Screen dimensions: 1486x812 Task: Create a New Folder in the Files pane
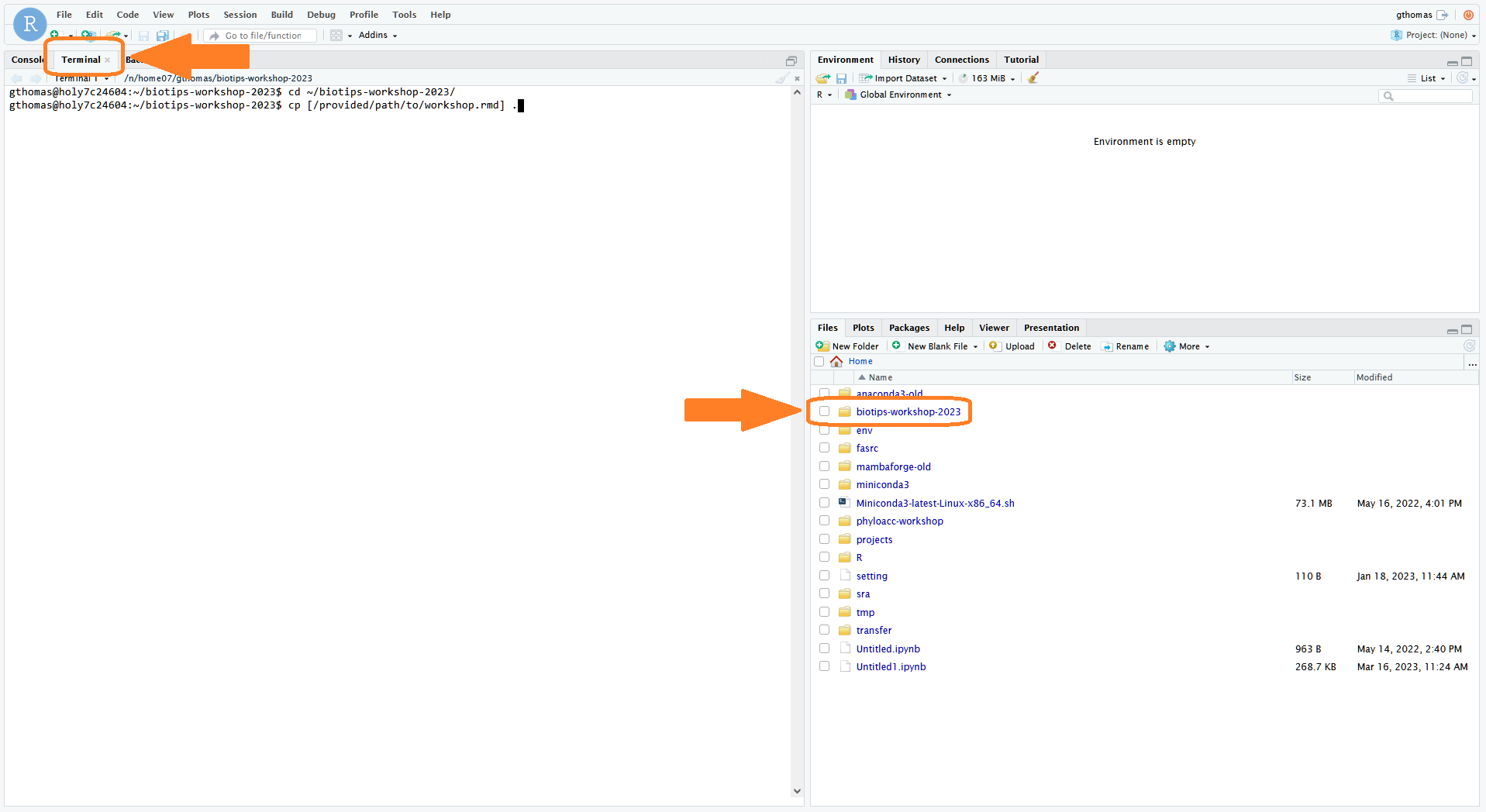click(x=847, y=346)
